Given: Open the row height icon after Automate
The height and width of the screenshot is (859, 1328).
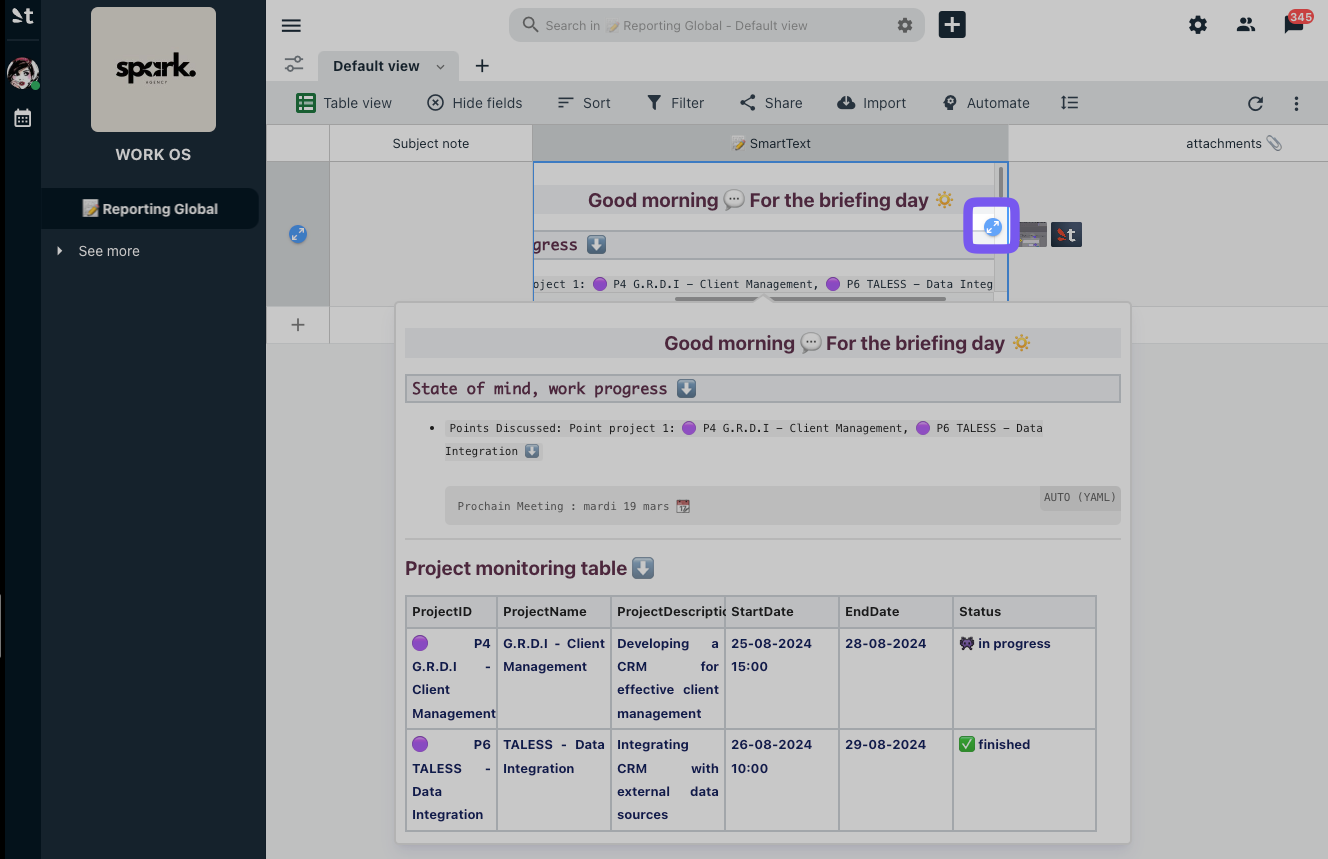Looking at the screenshot, I should click(x=1069, y=103).
